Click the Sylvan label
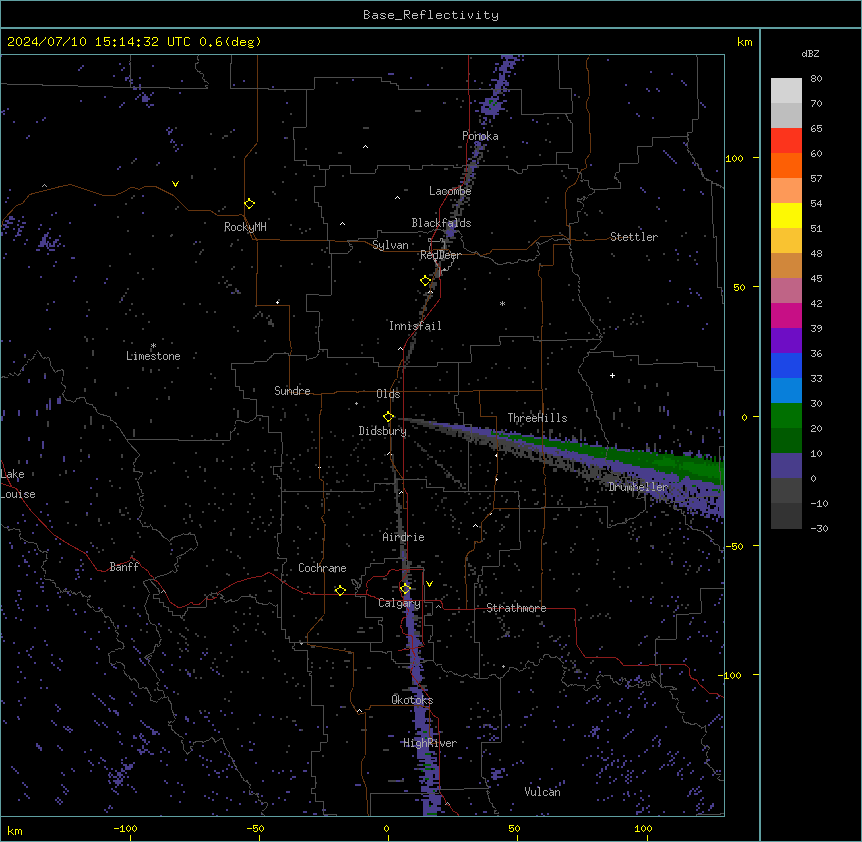This screenshot has width=862, height=842. point(390,245)
